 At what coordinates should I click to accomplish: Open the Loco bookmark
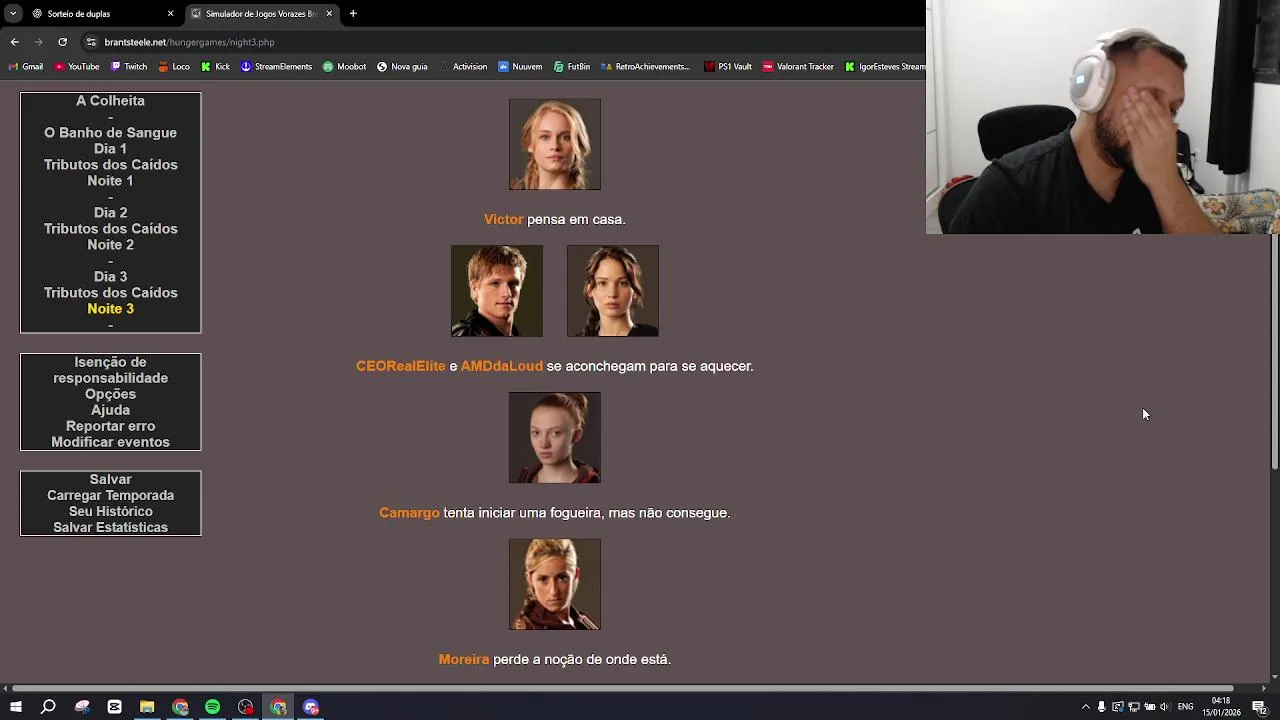174,67
